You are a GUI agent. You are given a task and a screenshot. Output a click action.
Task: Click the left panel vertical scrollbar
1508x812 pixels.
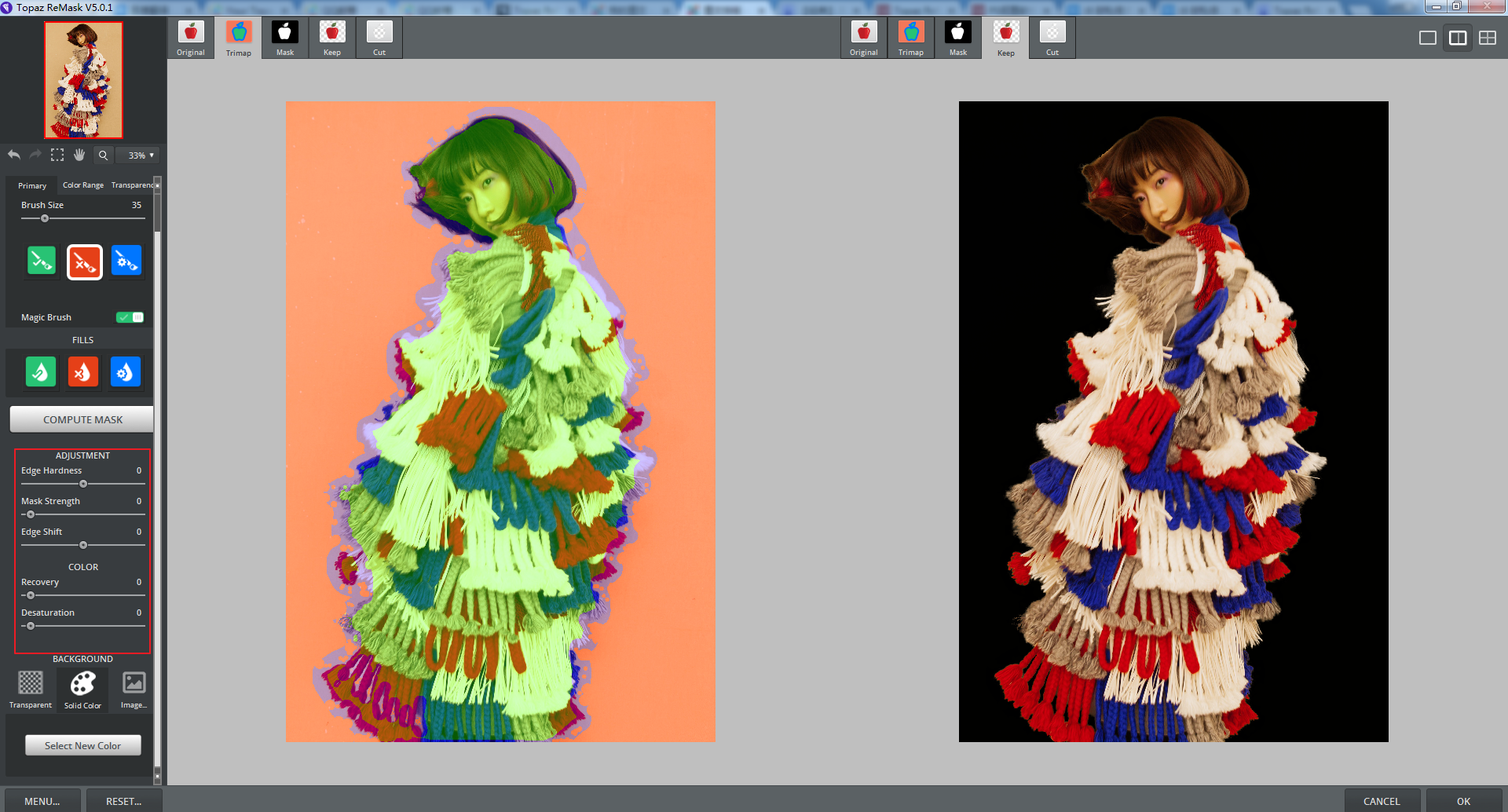(157, 479)
